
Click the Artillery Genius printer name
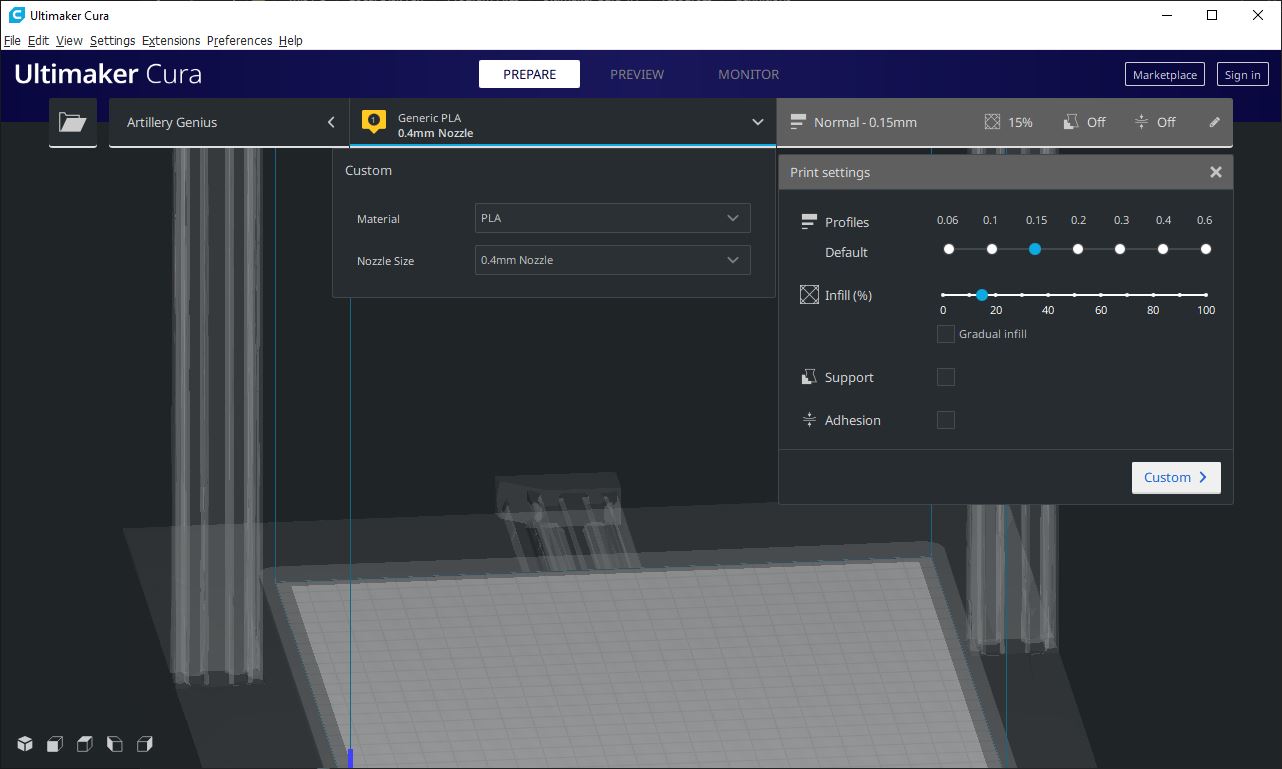click(172, 122)
